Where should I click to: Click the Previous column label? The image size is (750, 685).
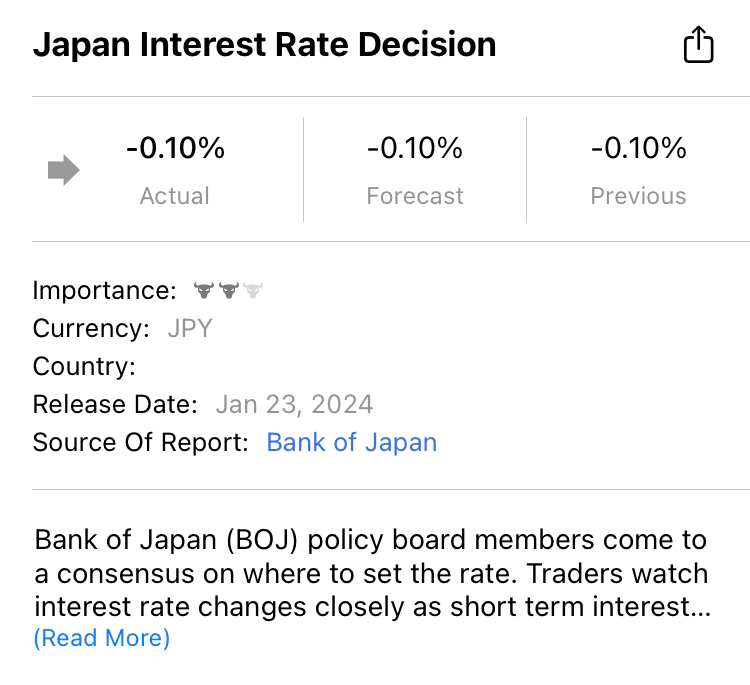click(638, 196)
